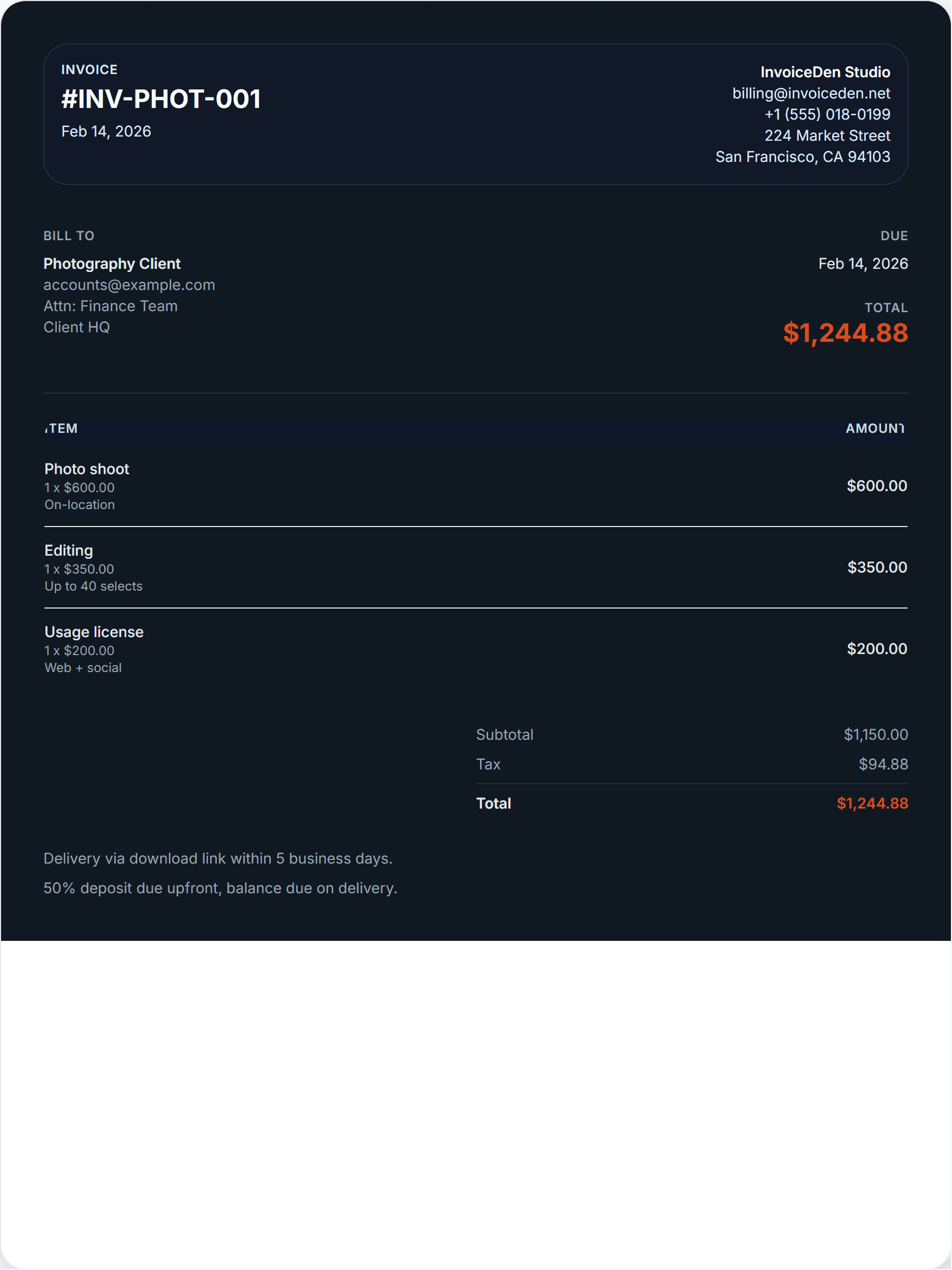Click the large orange total $1,244.88
This screenshot has height=1270, width=952.
845,333
